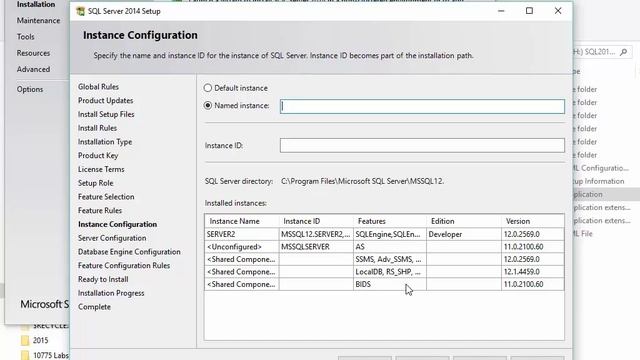Click the Instance ID input field

pos(422,145)
